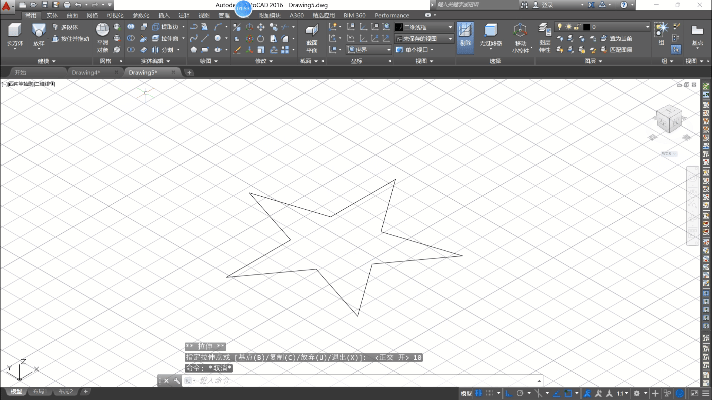
Task: Select the Extrude tool
Action: pyautogui.click(x=39, y=35)
